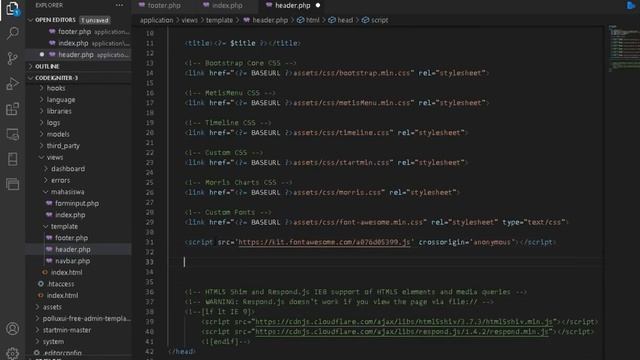Open forminput.php in the file tree
Image resolution: width=640 pixels, height=360 pixels.
tap(77, 203)
